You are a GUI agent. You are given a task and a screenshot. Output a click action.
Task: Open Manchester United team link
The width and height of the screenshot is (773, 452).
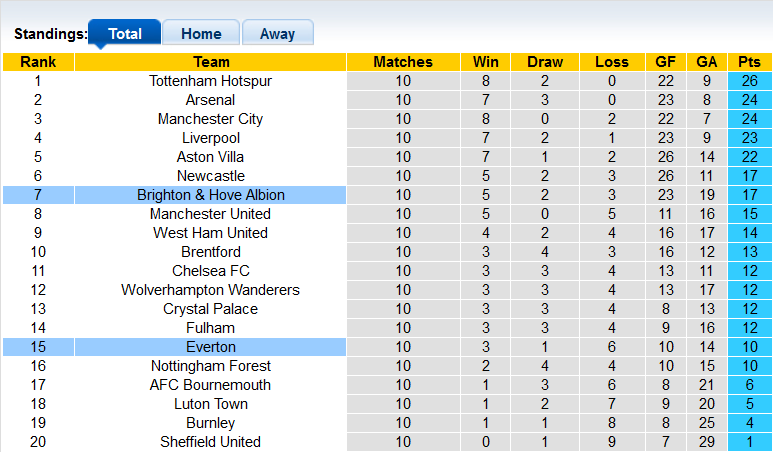pos(210,214)
